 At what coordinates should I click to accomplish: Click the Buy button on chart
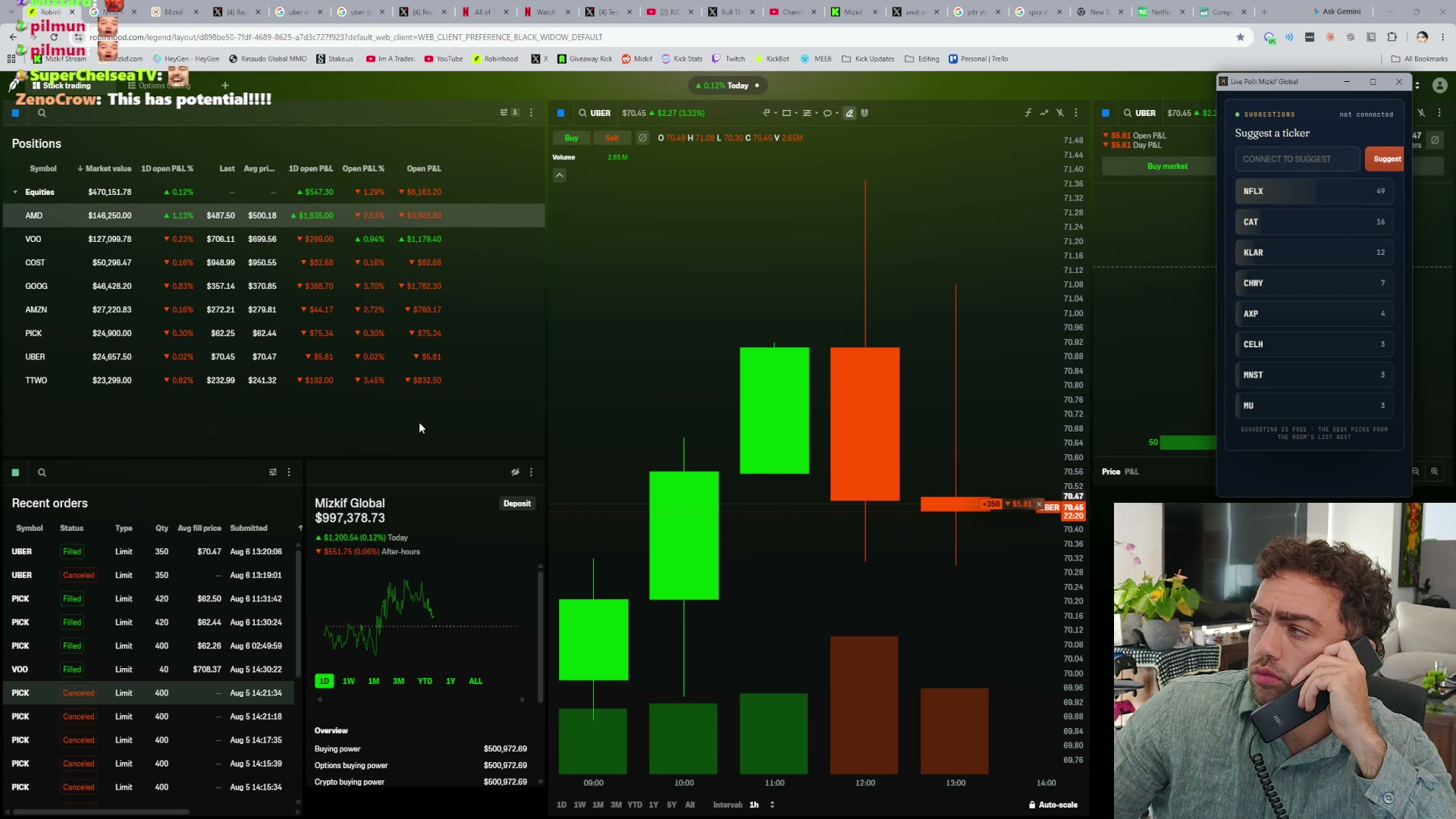[572, 138]
